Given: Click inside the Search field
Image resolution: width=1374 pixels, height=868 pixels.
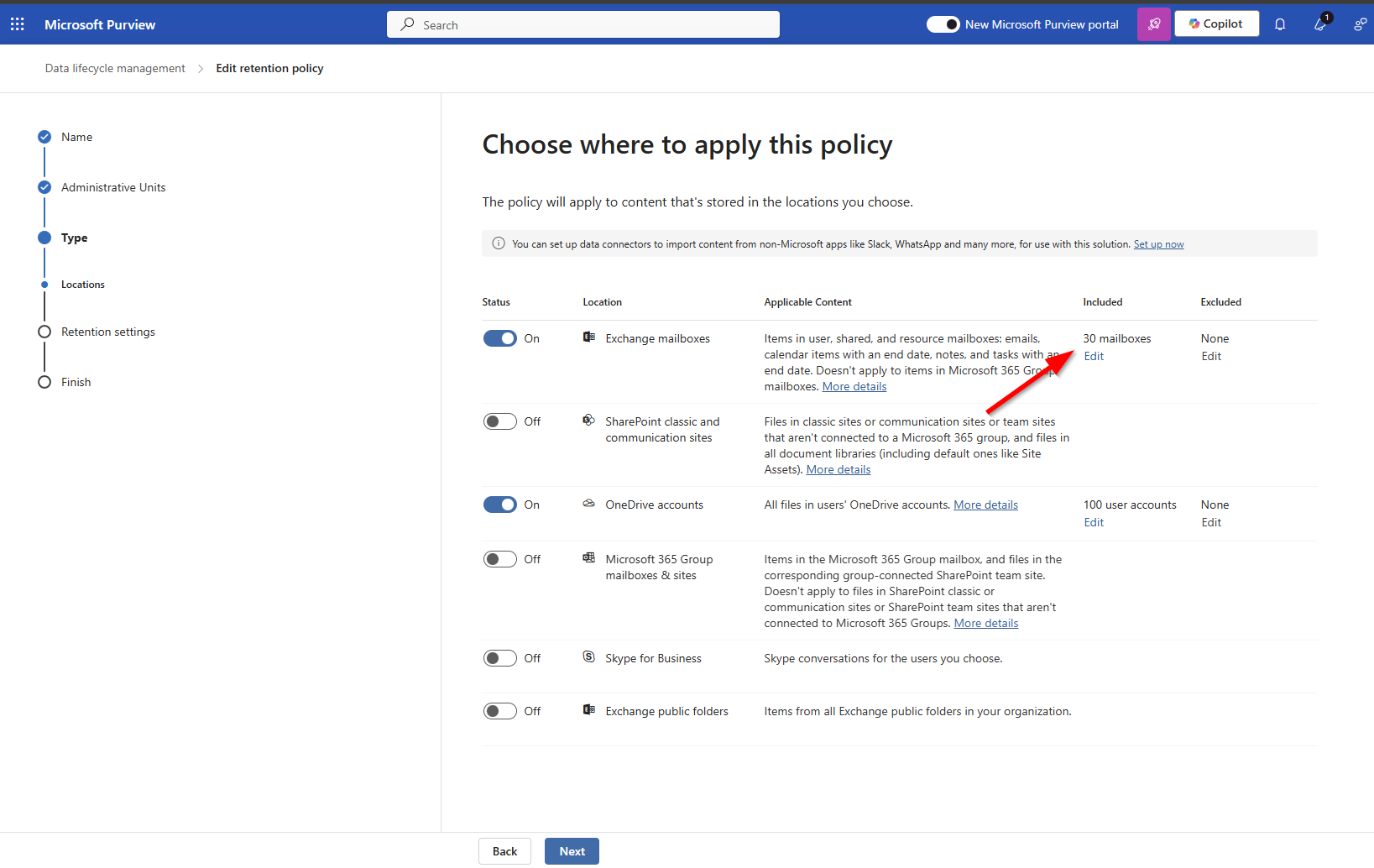Looking at the screenshot, I should (583, 24).
